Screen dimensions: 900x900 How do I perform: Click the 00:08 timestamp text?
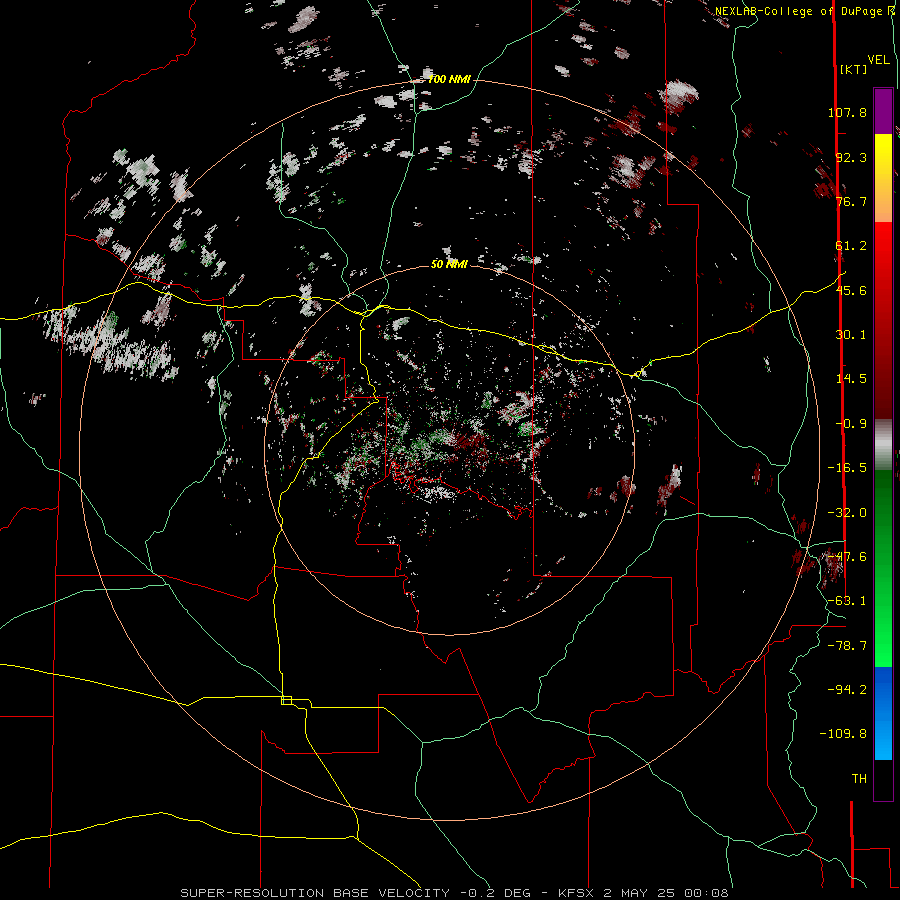[708, 893]
